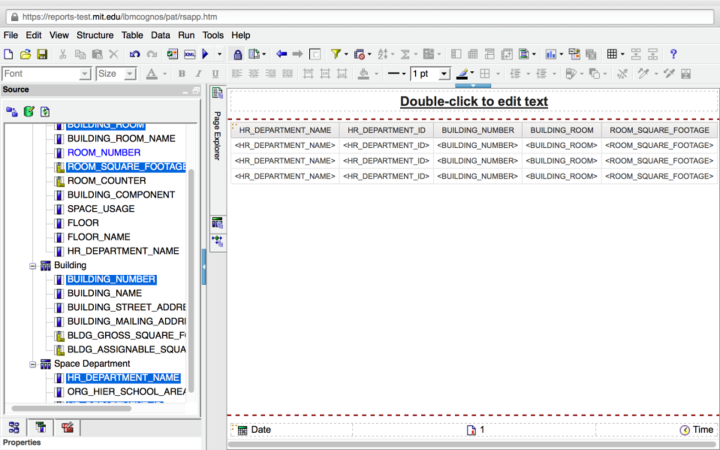Collapse the Building tree node
720x450 pixels.
coord(32,265)
